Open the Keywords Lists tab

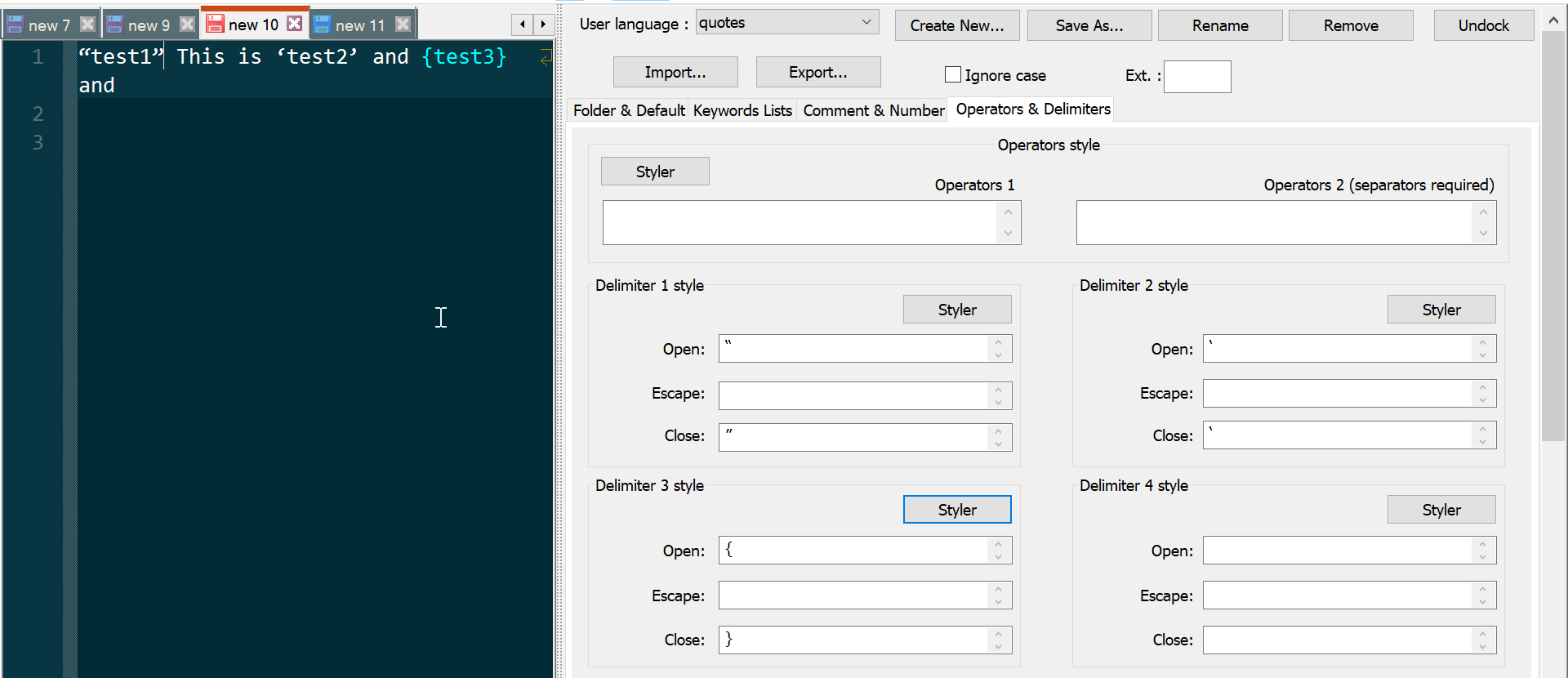[x=742, y=110]
